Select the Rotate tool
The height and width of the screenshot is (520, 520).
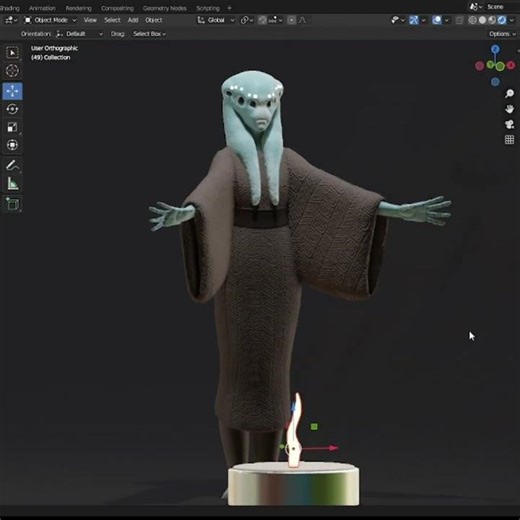(12, 109)
